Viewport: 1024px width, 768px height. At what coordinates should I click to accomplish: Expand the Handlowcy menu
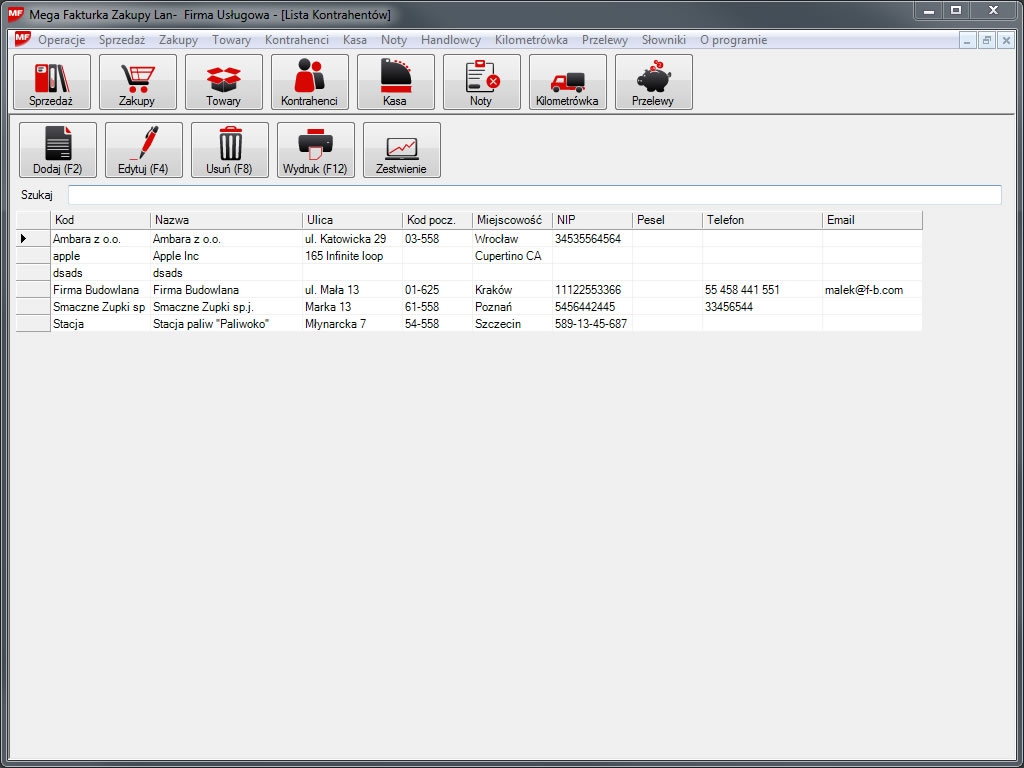(451, 40)
